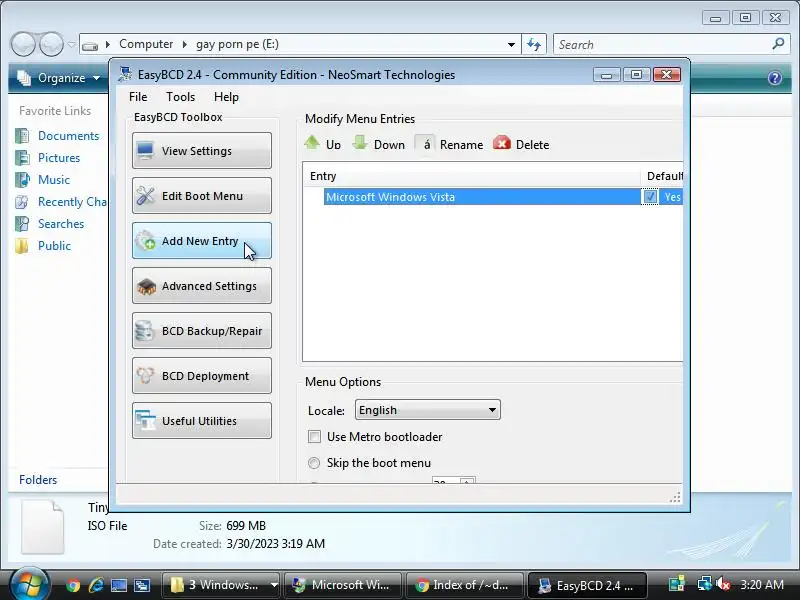800x600 pixels.
Task: Open BCD Backup/Repair section
Action: point(202,331)
